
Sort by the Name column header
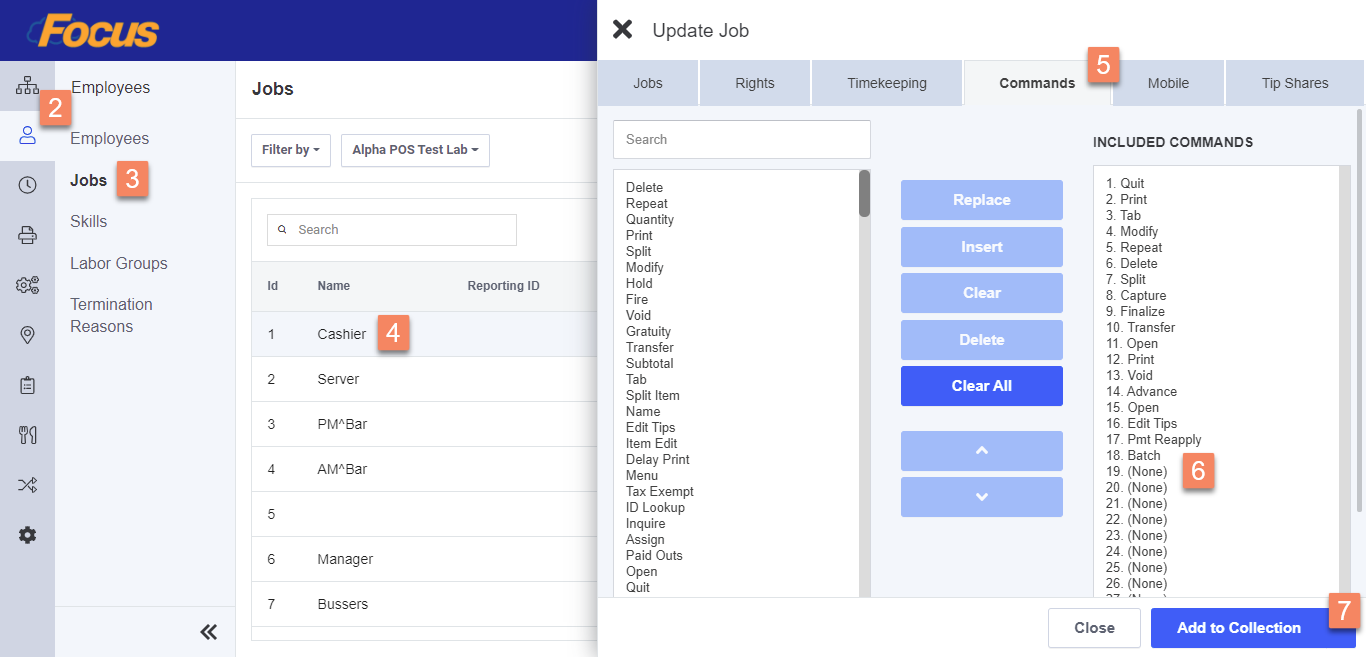(334, 286)
